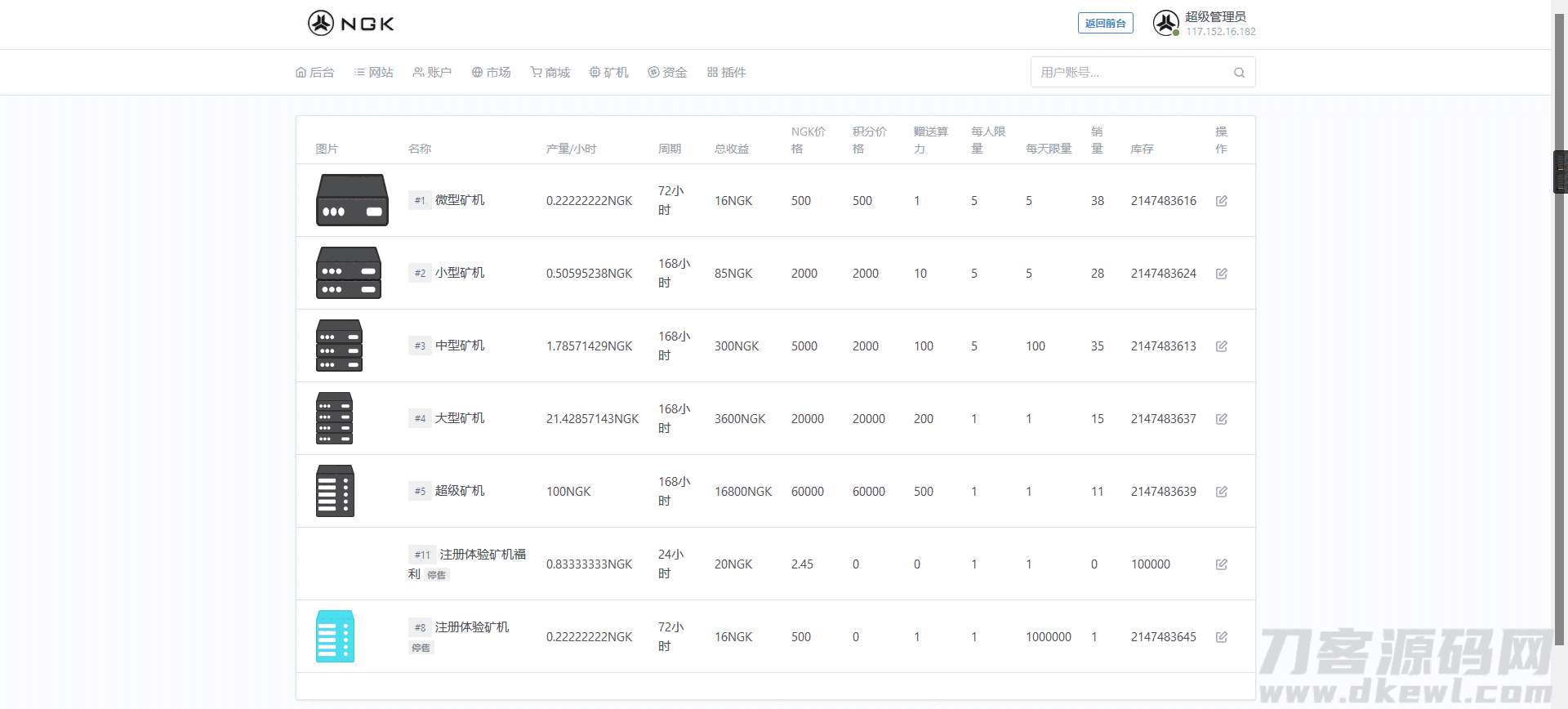Open the 后台 menu

point(315,73)
